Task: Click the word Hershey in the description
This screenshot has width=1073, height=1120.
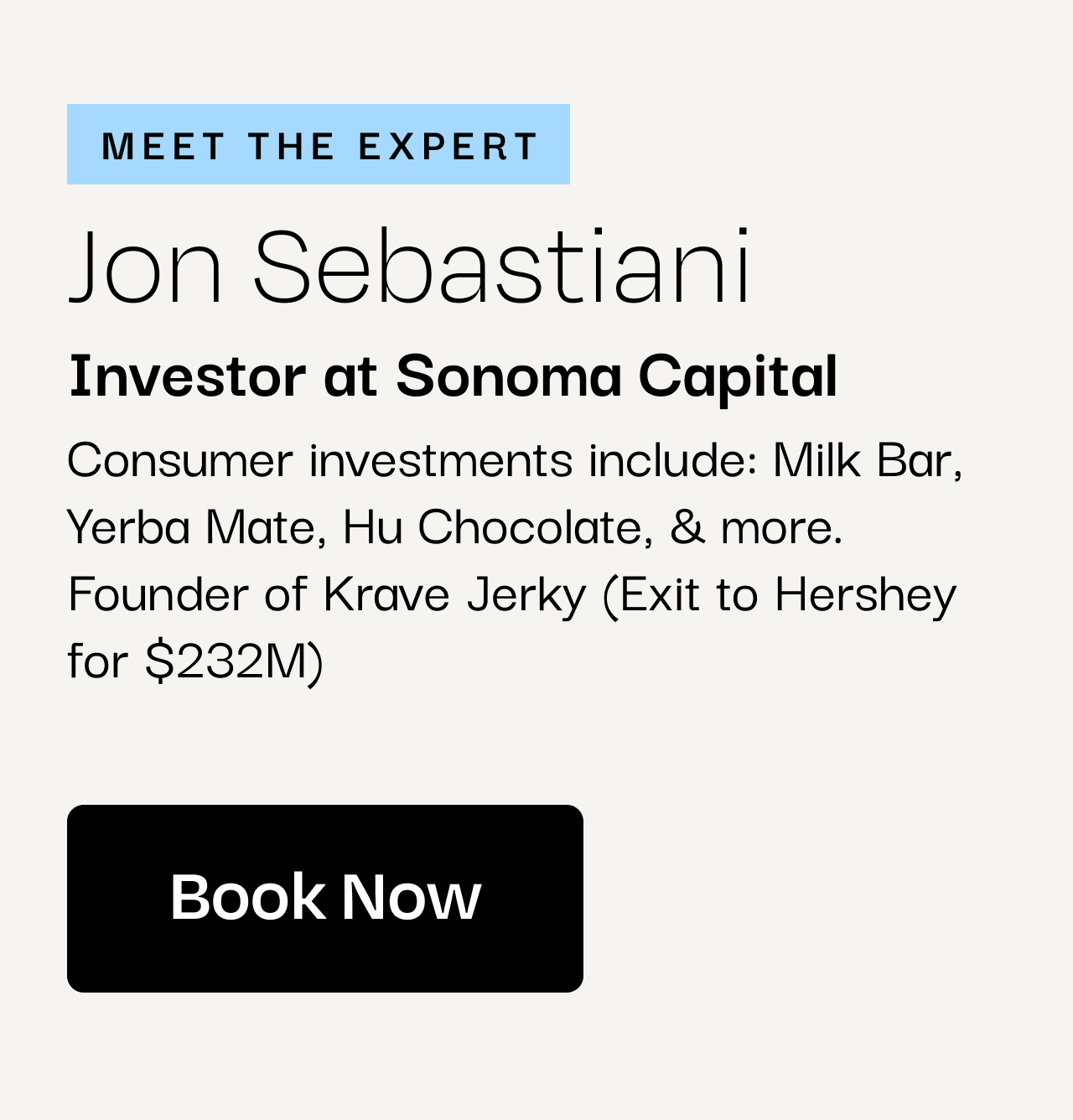Action: pyautogui.click(x=865, y=595)
